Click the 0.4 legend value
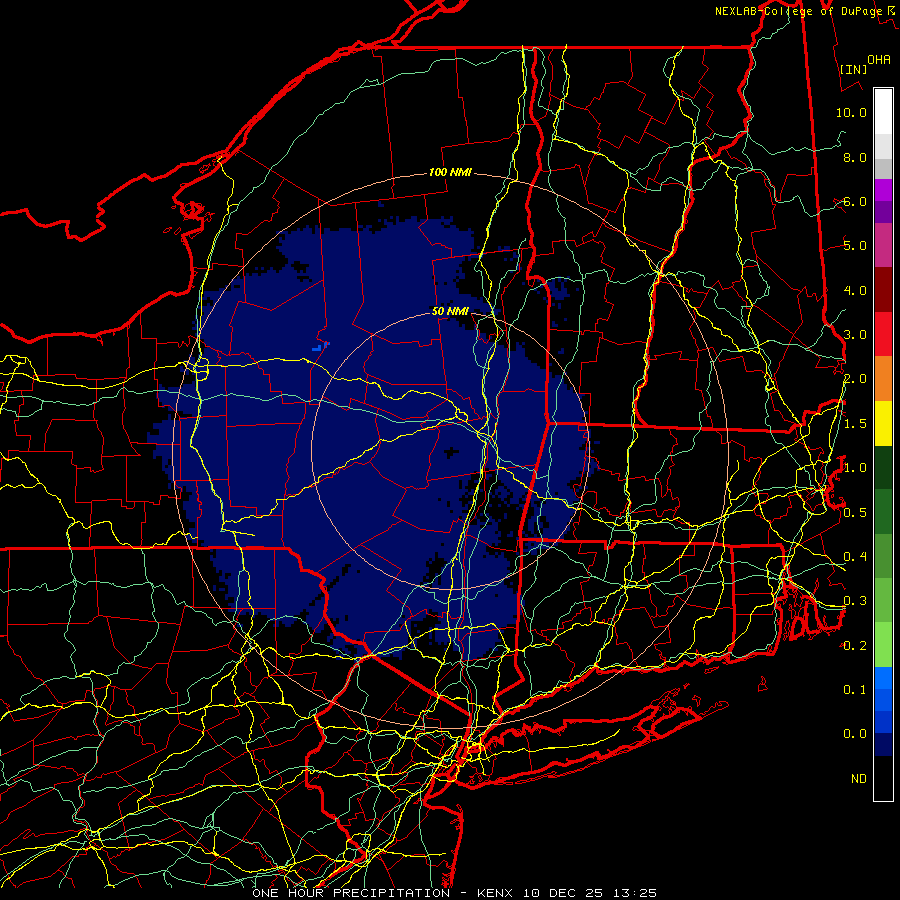Viewport: 900px width, 900px height. coord(855,556)
